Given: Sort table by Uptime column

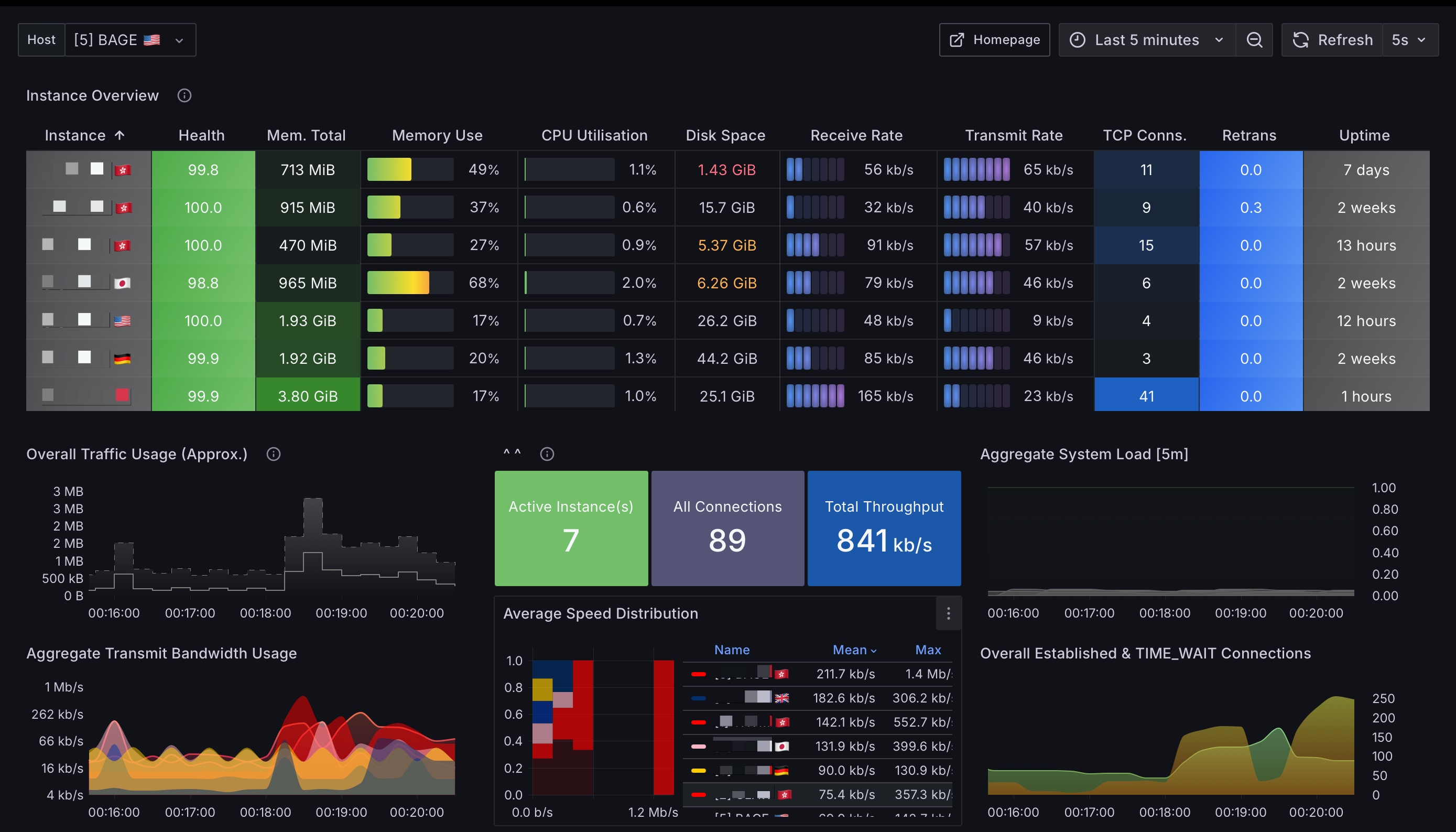Looking at the screenshot, I should coord(1365,135).
